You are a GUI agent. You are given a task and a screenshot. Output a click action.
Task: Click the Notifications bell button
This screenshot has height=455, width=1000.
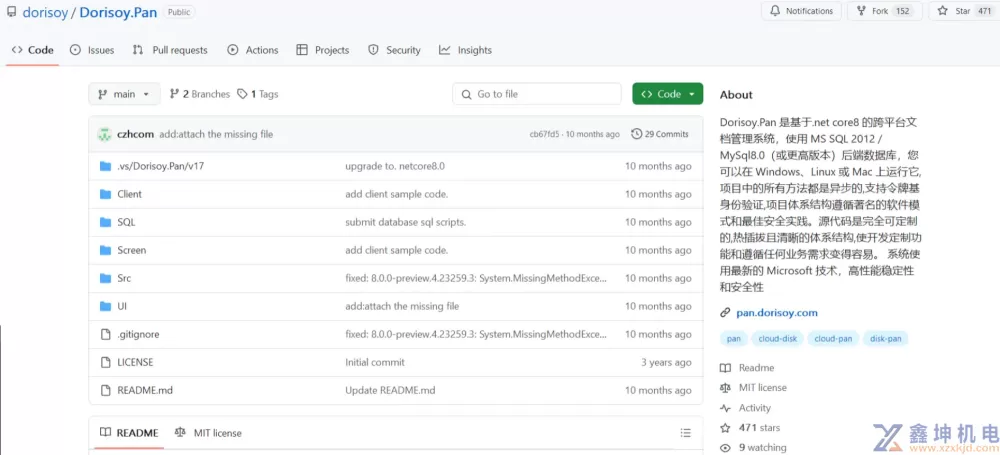click(802, 11)
